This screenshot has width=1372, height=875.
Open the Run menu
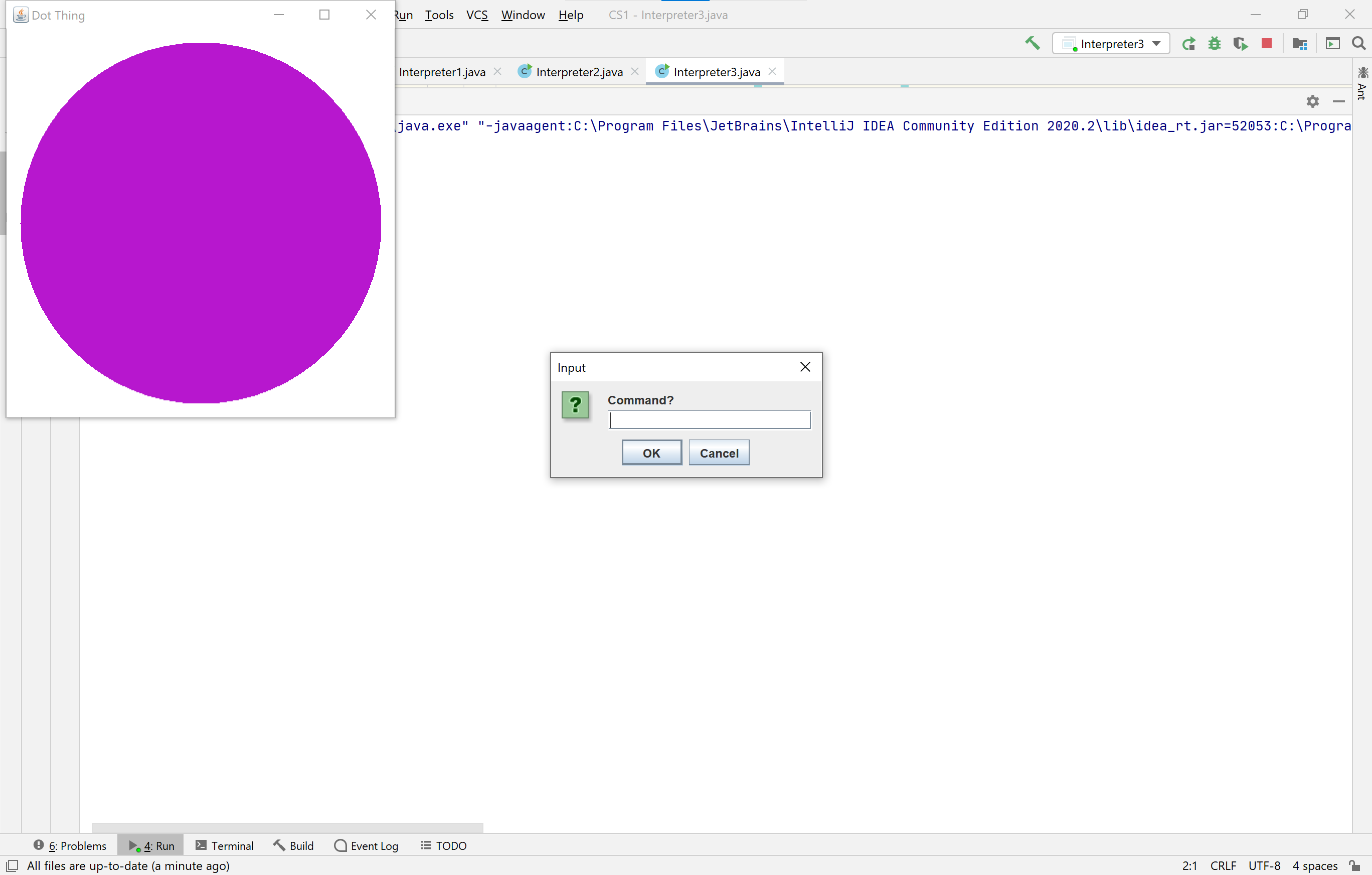[x=404, y=15]
